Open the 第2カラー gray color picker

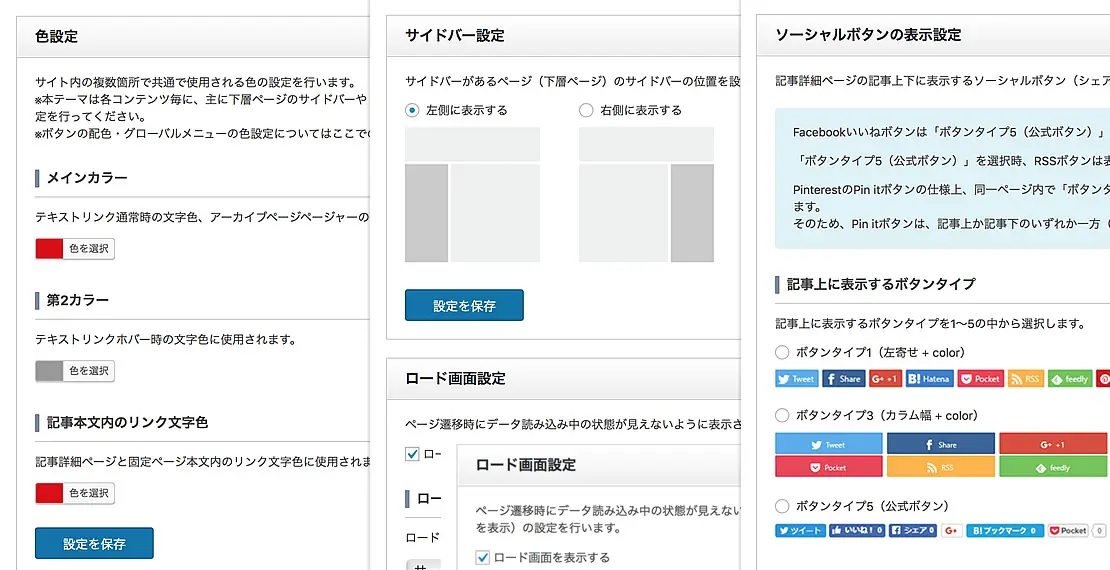click(x=75, y=371)
